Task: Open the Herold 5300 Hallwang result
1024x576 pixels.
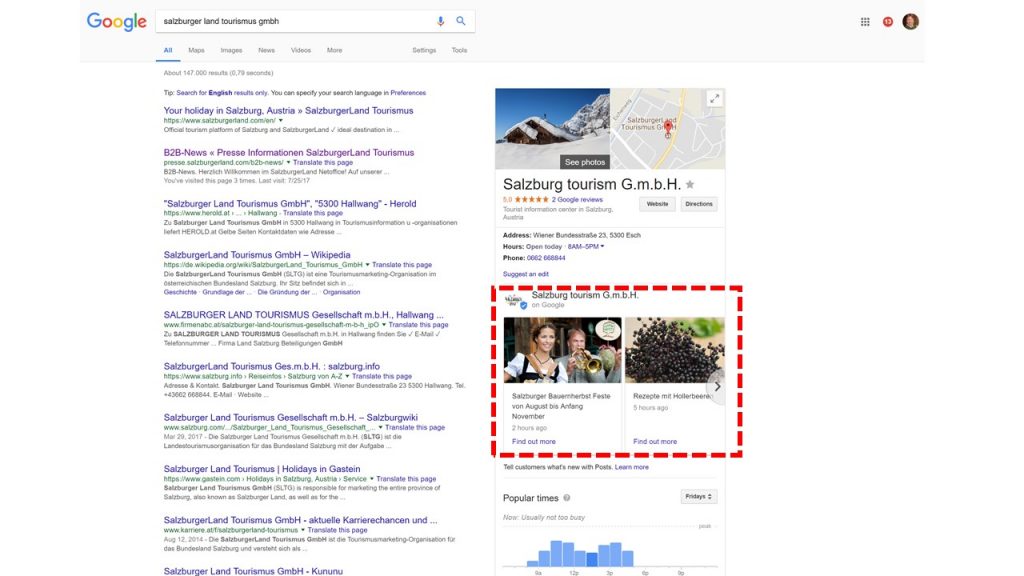Action: [x=290, y=204]
